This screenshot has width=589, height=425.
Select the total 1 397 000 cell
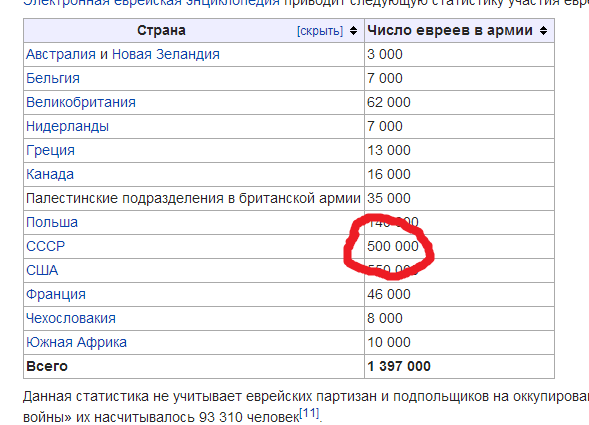(459, 366)
